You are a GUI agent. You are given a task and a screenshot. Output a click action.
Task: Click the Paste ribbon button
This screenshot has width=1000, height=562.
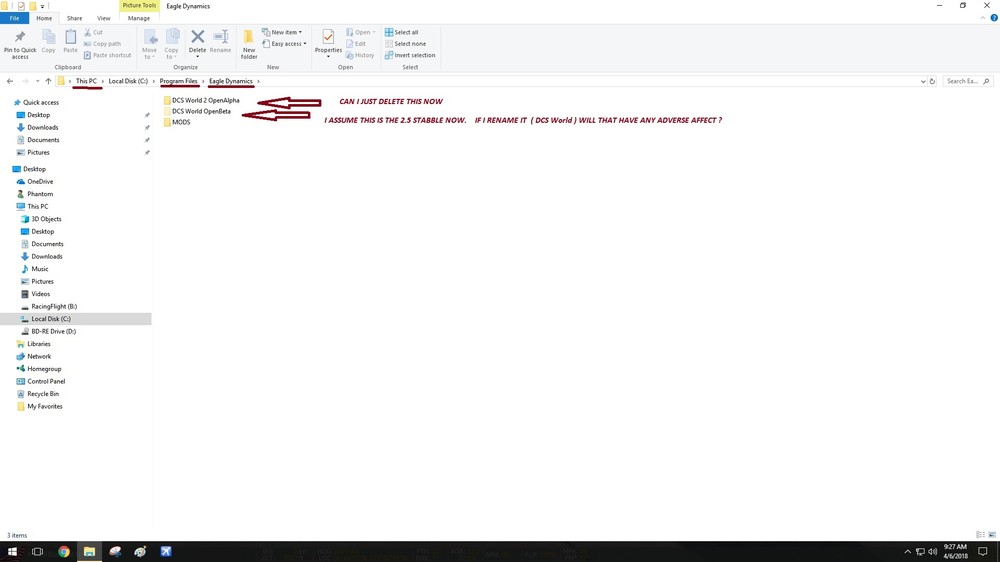(70, 41)
